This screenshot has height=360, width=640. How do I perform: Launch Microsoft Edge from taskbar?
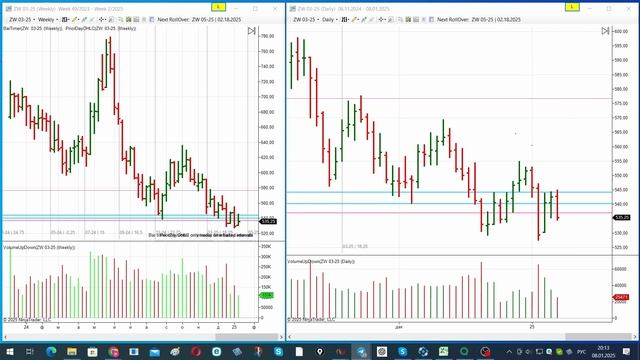[51, 351]
